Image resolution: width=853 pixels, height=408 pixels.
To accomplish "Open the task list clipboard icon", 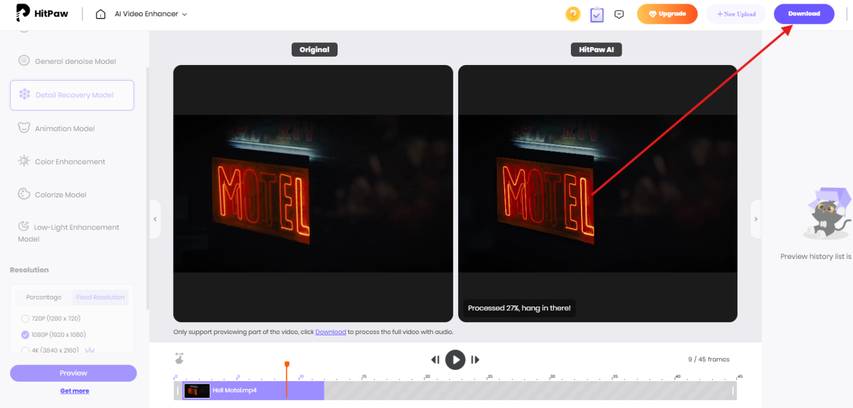I will click(x=597, y=15).
